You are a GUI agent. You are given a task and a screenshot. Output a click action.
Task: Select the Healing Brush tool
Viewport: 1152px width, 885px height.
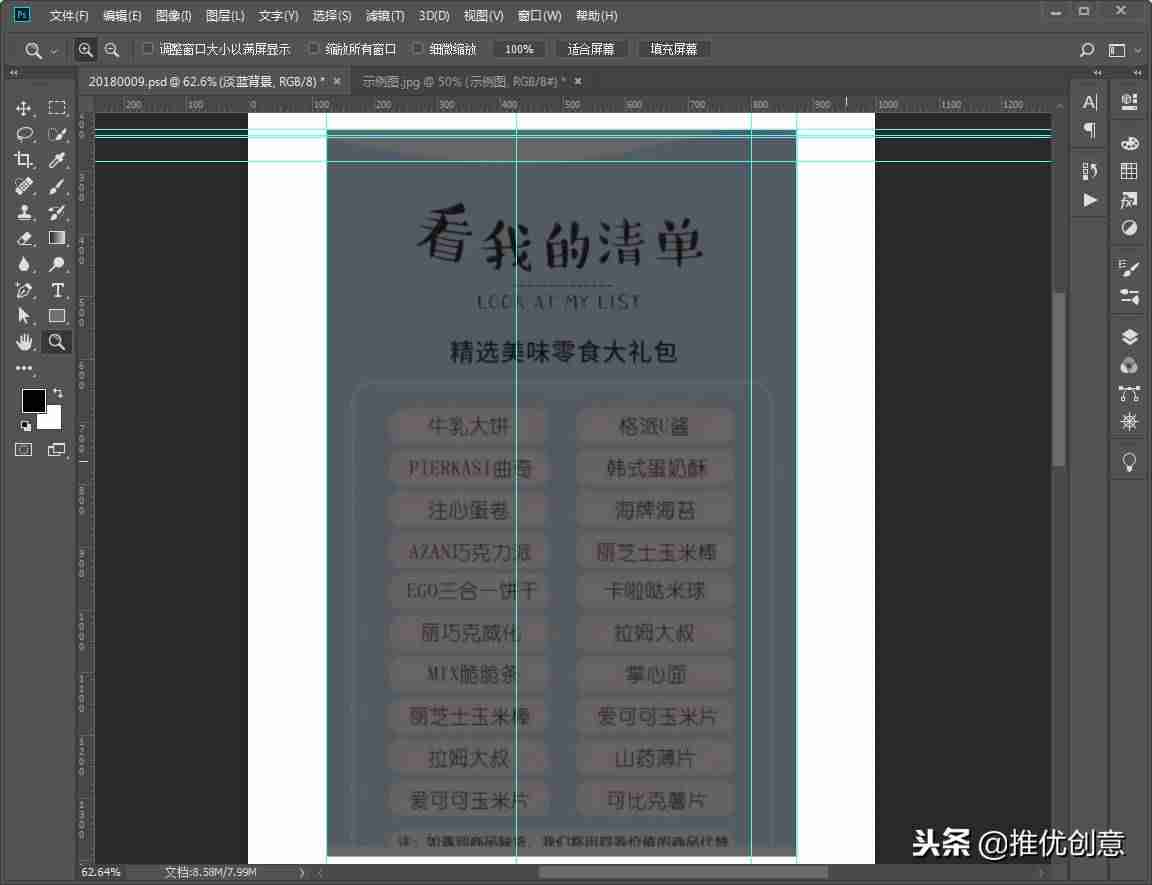pos(24,186)
